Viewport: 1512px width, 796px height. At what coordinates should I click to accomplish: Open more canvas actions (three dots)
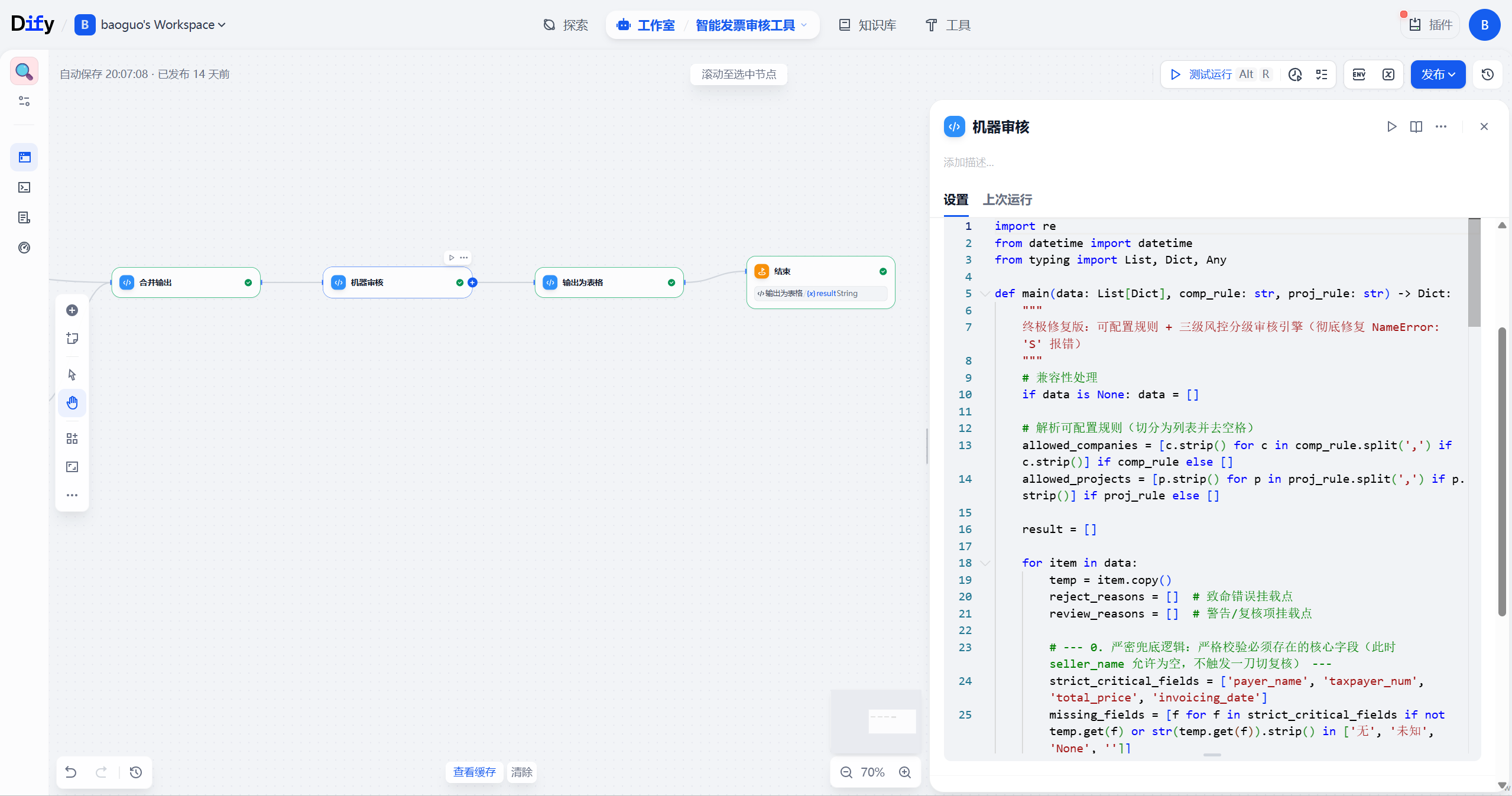(72, 495)
